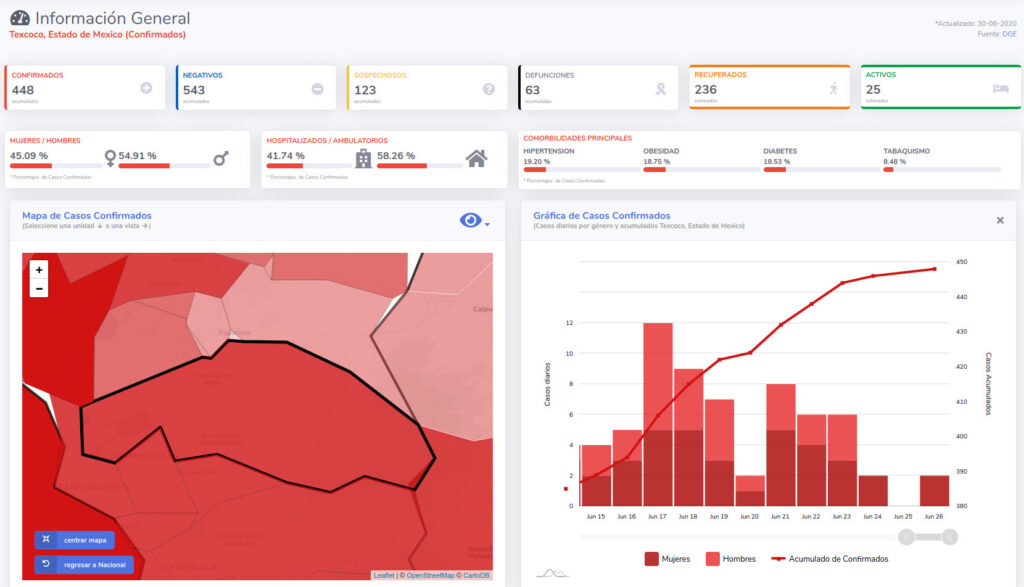Screen dimensions: 1024x587
Task: Zoom out the map with minus button
Action: point(39,288)
